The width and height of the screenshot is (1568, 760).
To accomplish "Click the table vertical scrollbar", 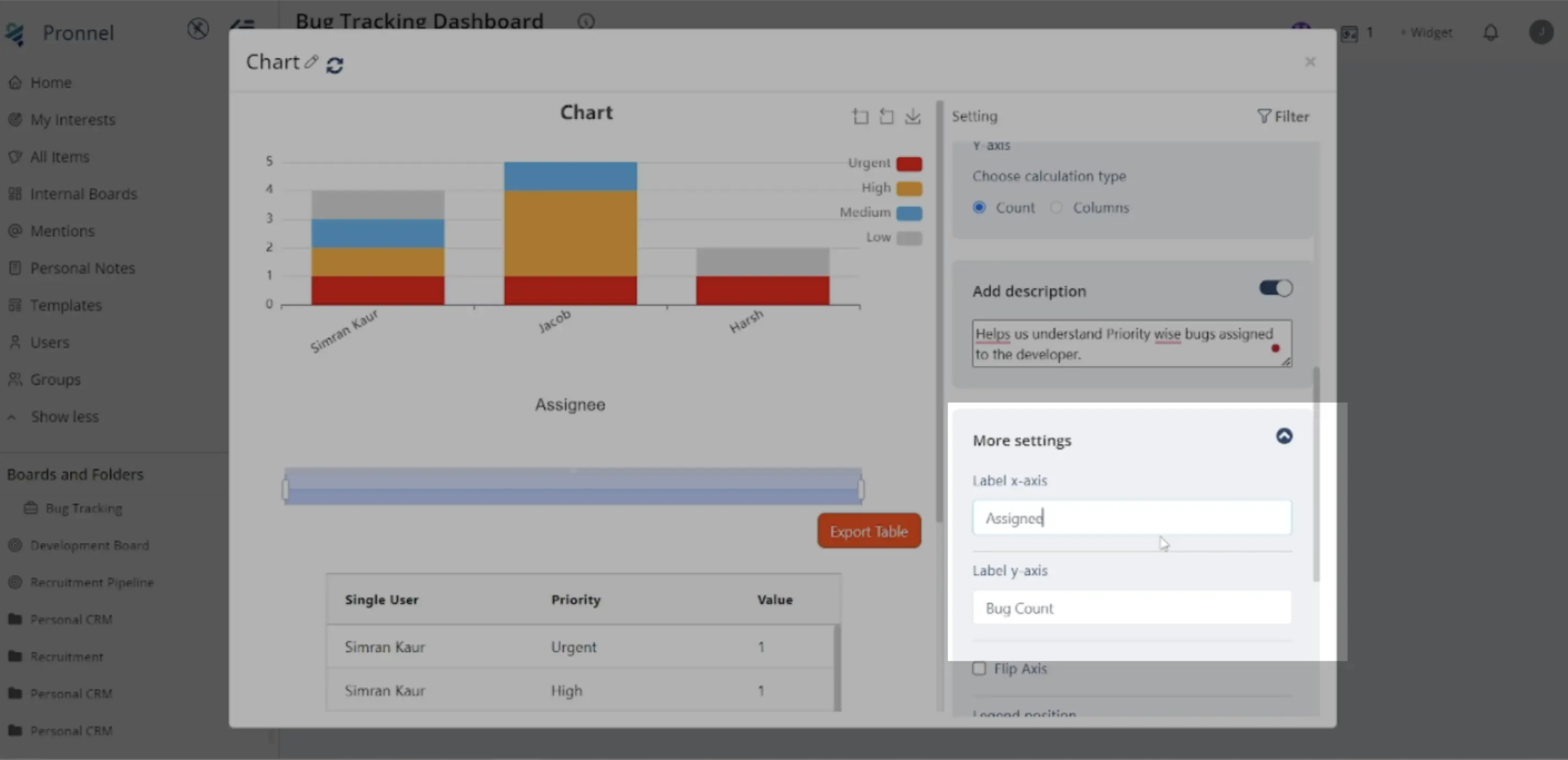I will pyautogui.click(x=837, y=668).
